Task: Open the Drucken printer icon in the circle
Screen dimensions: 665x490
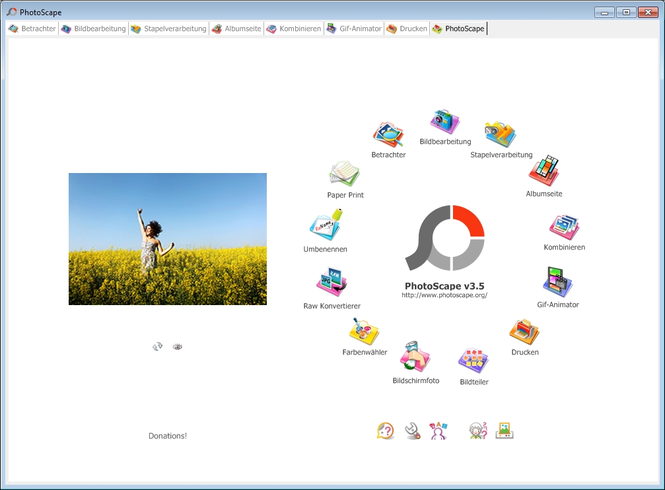Action: (524, 332)
